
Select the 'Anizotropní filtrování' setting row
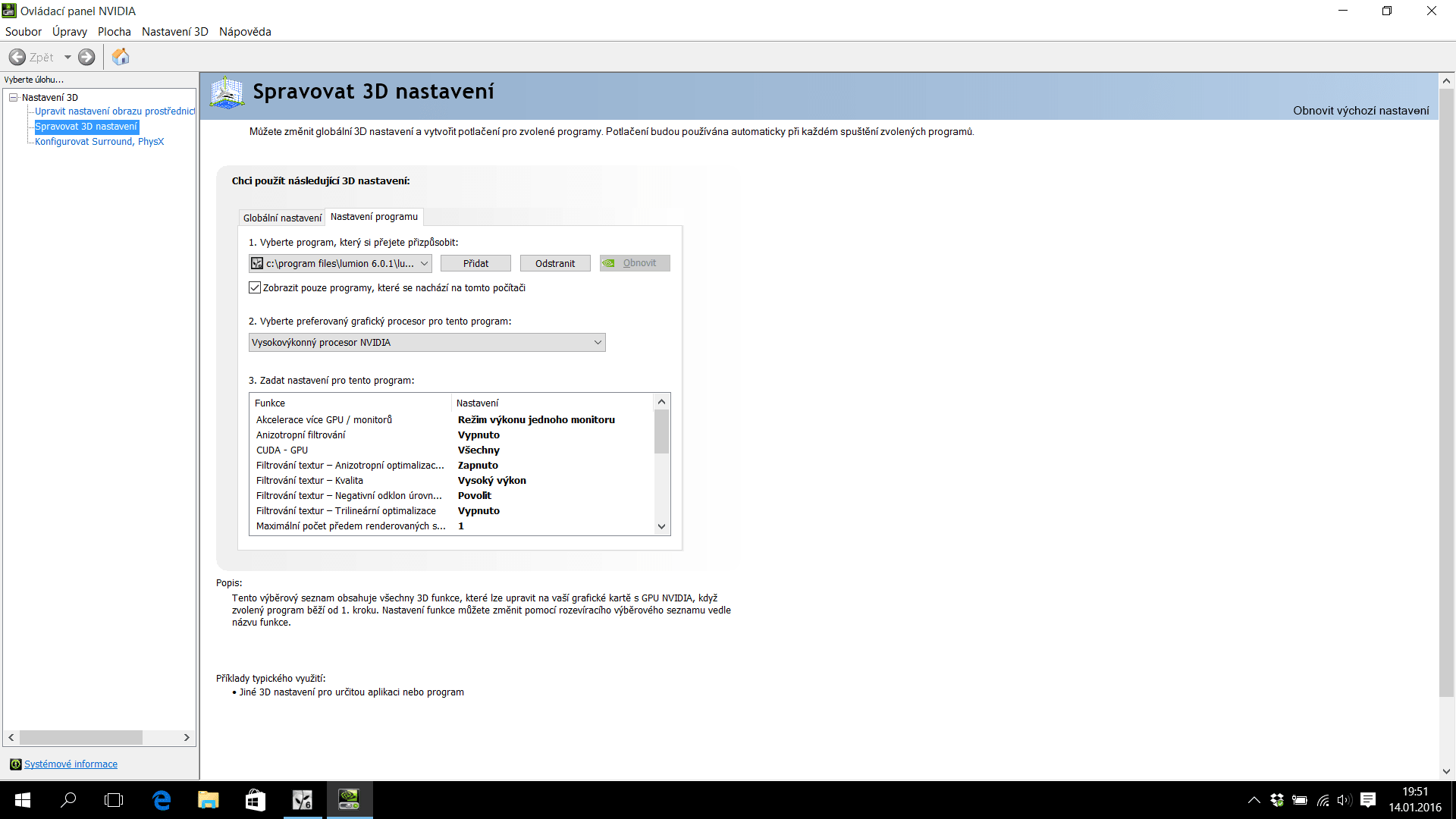451,435
